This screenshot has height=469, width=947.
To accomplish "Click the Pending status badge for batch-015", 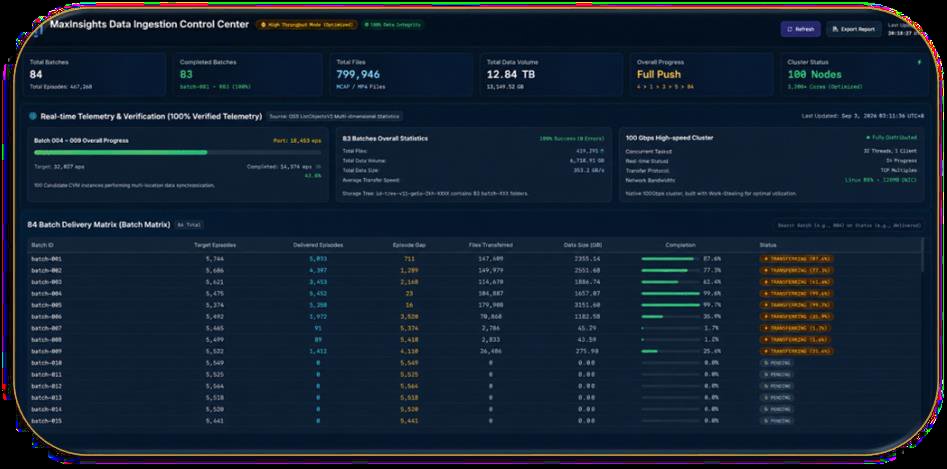I will point(777,421).
